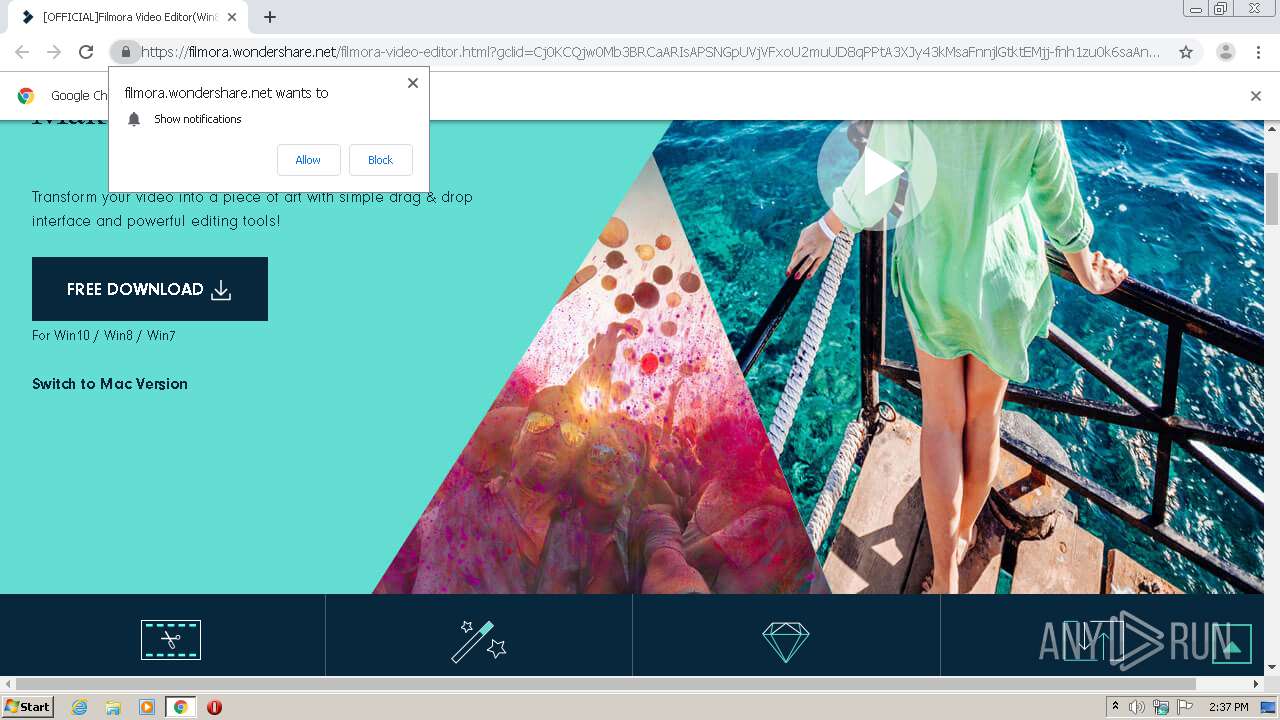The height and width of the screenshot is (720, 1280).
Task: Show hidden system tray icons
Action: point(1116,707)
